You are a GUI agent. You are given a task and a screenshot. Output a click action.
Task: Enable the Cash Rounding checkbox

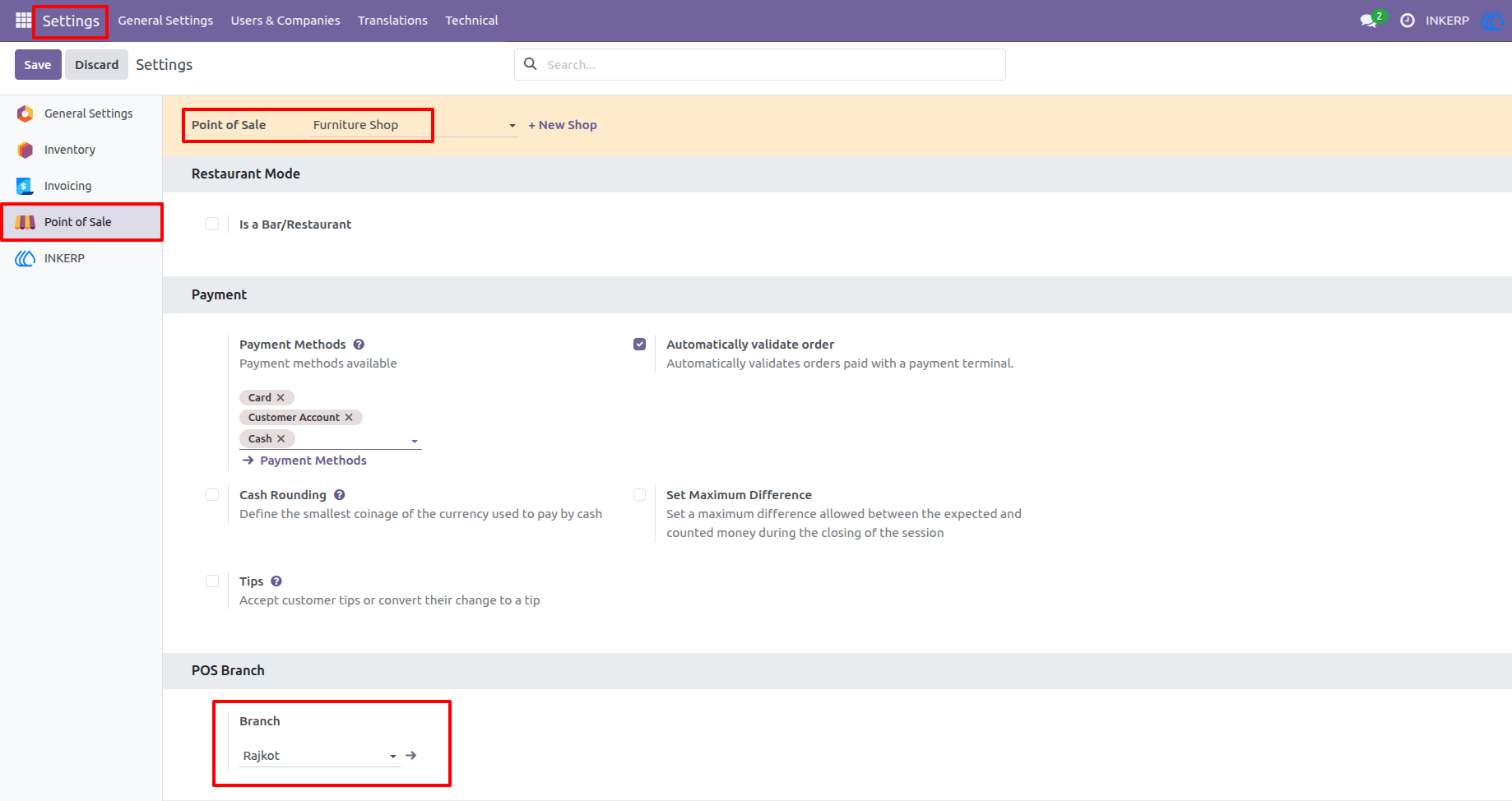pyautogui.click(x=212, y=495)
